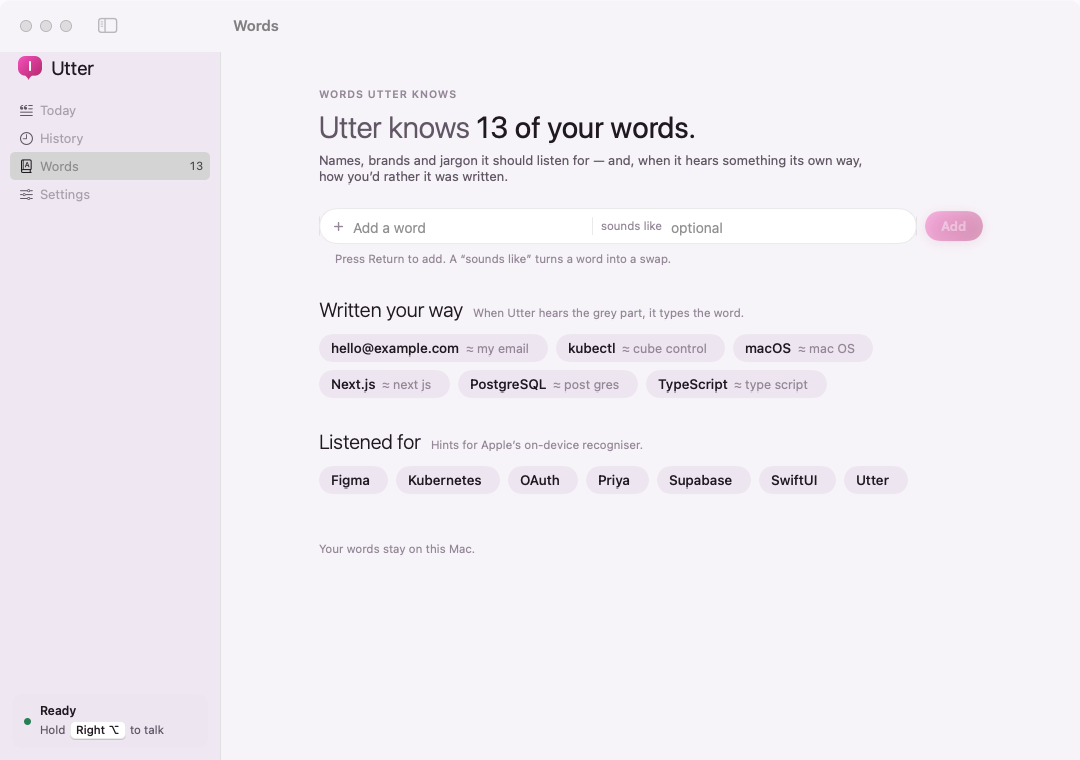Image resolution: width=1080 pixels, height=760 pixels.
Task: Click the green Ready status dot
Action: pyautogui.click(x=28, y=721)
